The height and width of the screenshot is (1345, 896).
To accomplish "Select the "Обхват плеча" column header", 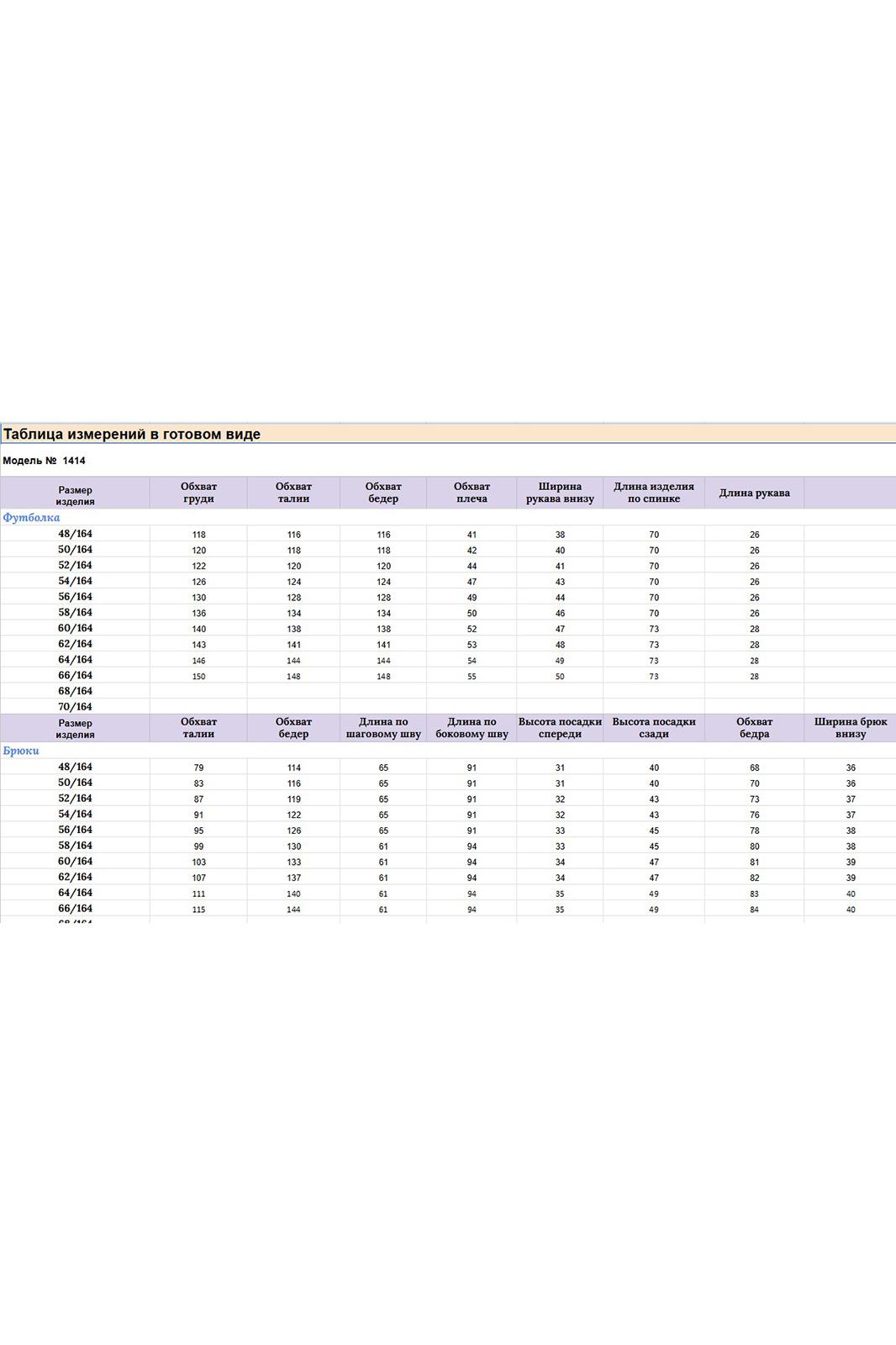I will click(472, 493).
